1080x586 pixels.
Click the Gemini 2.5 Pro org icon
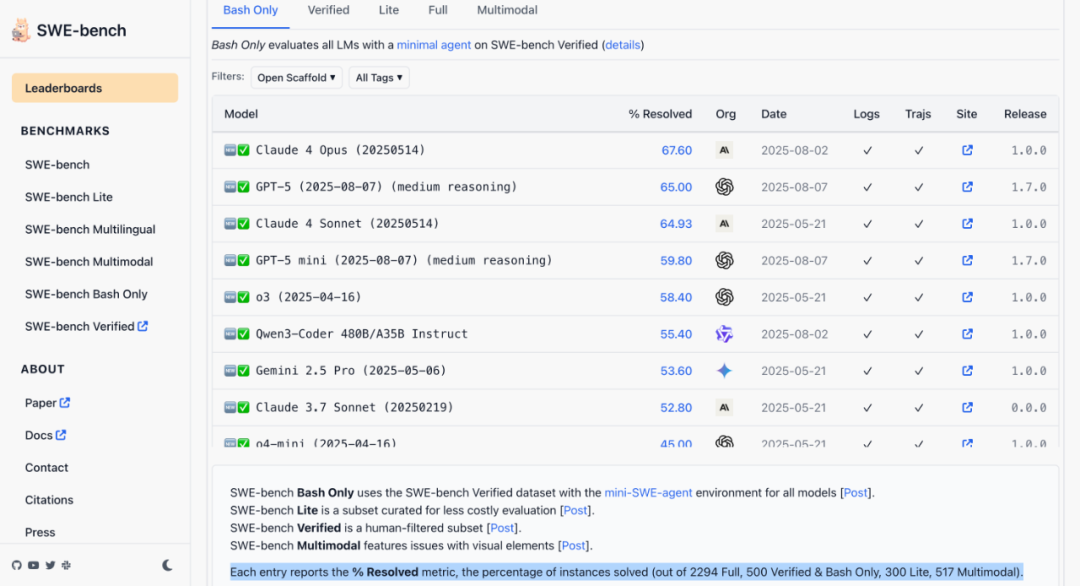point(725,371)
